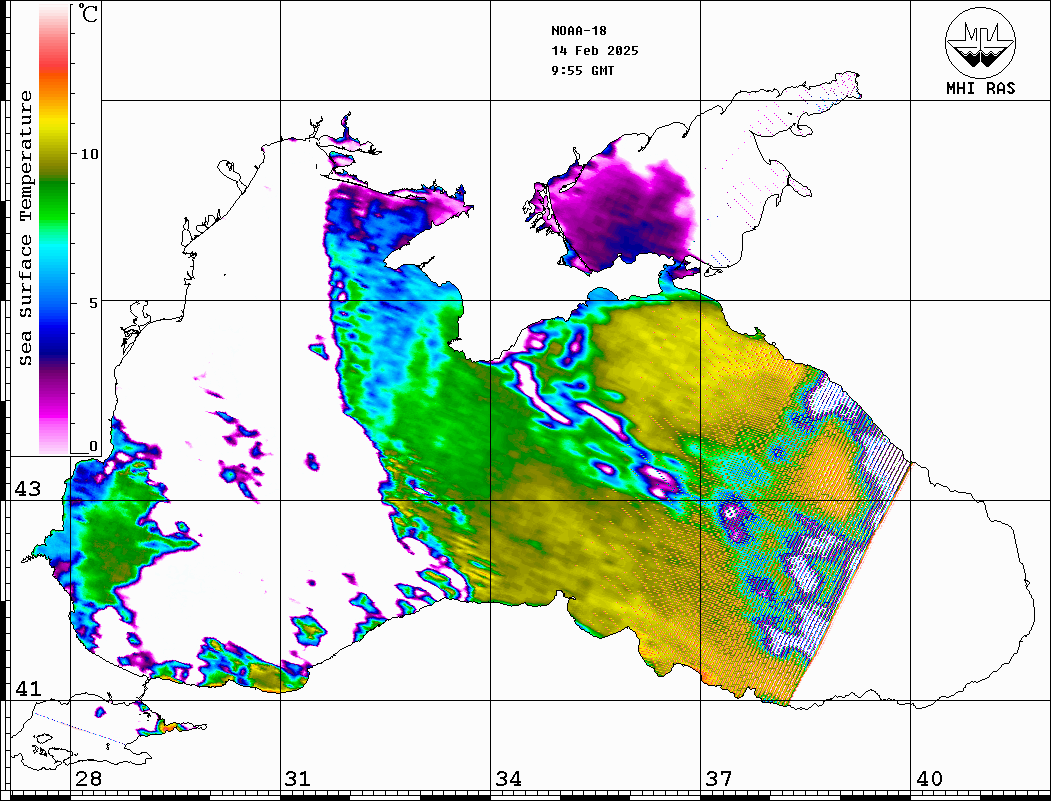This screenshot has height=801, width=1051.
Task: Click the '9:55 GMT' time text
Action: (x=582, y=71)
